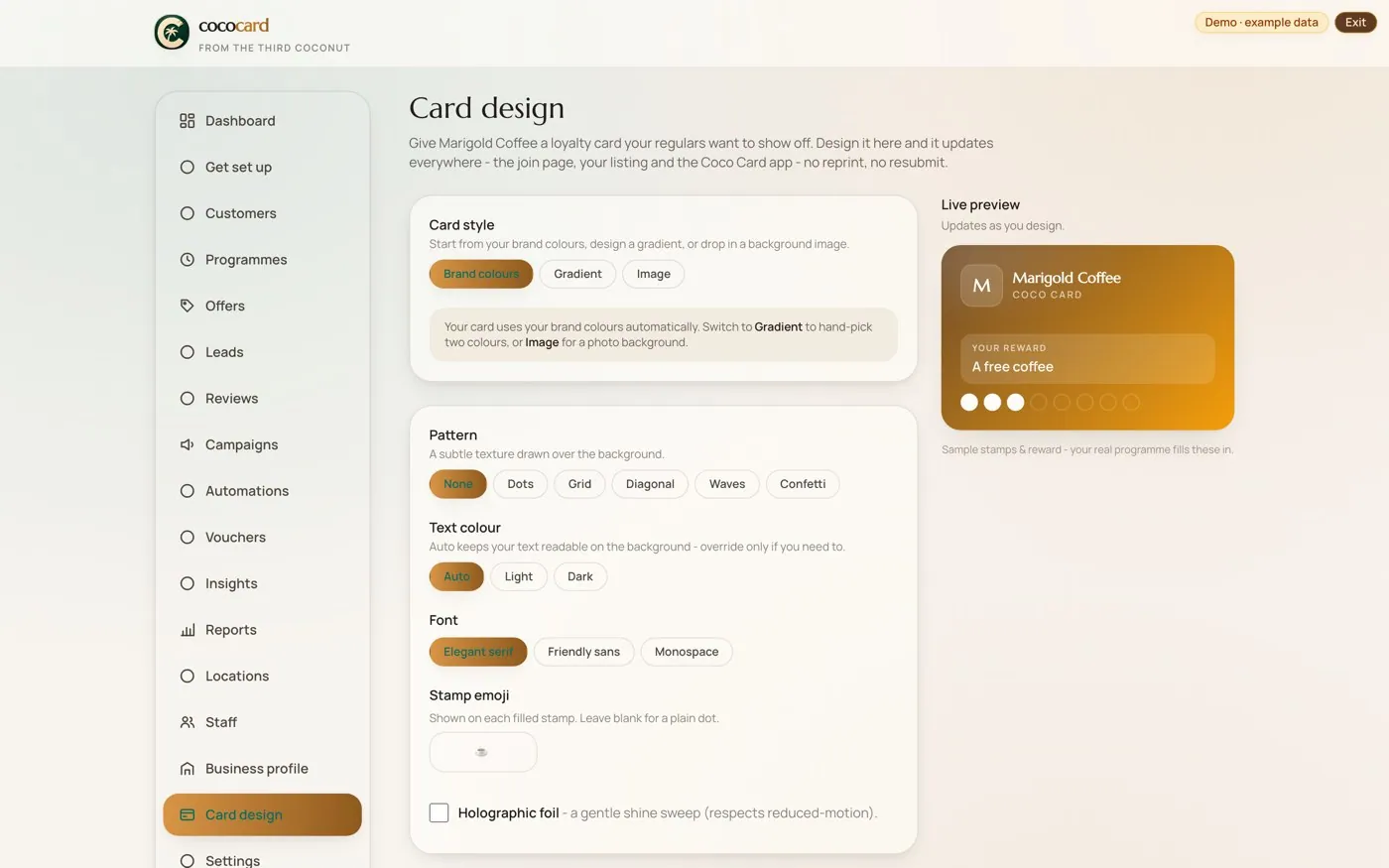Click the Demo example data badge

(1261, 22)
